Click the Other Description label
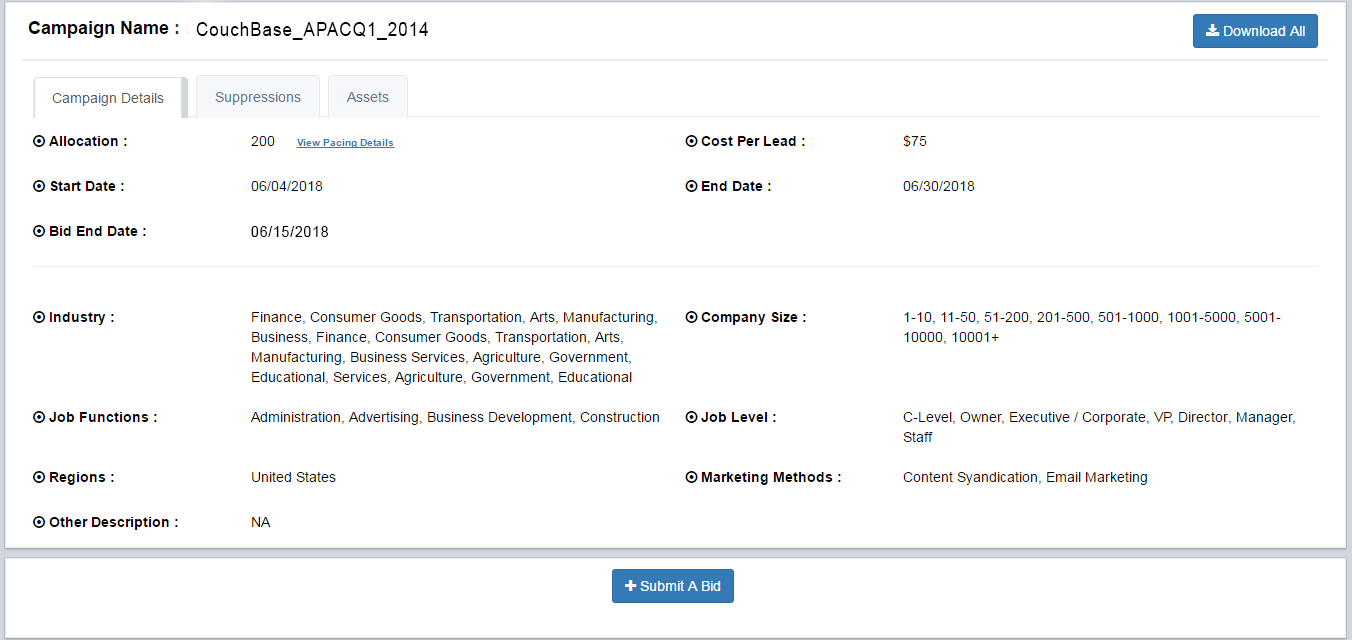 [114, 522]
